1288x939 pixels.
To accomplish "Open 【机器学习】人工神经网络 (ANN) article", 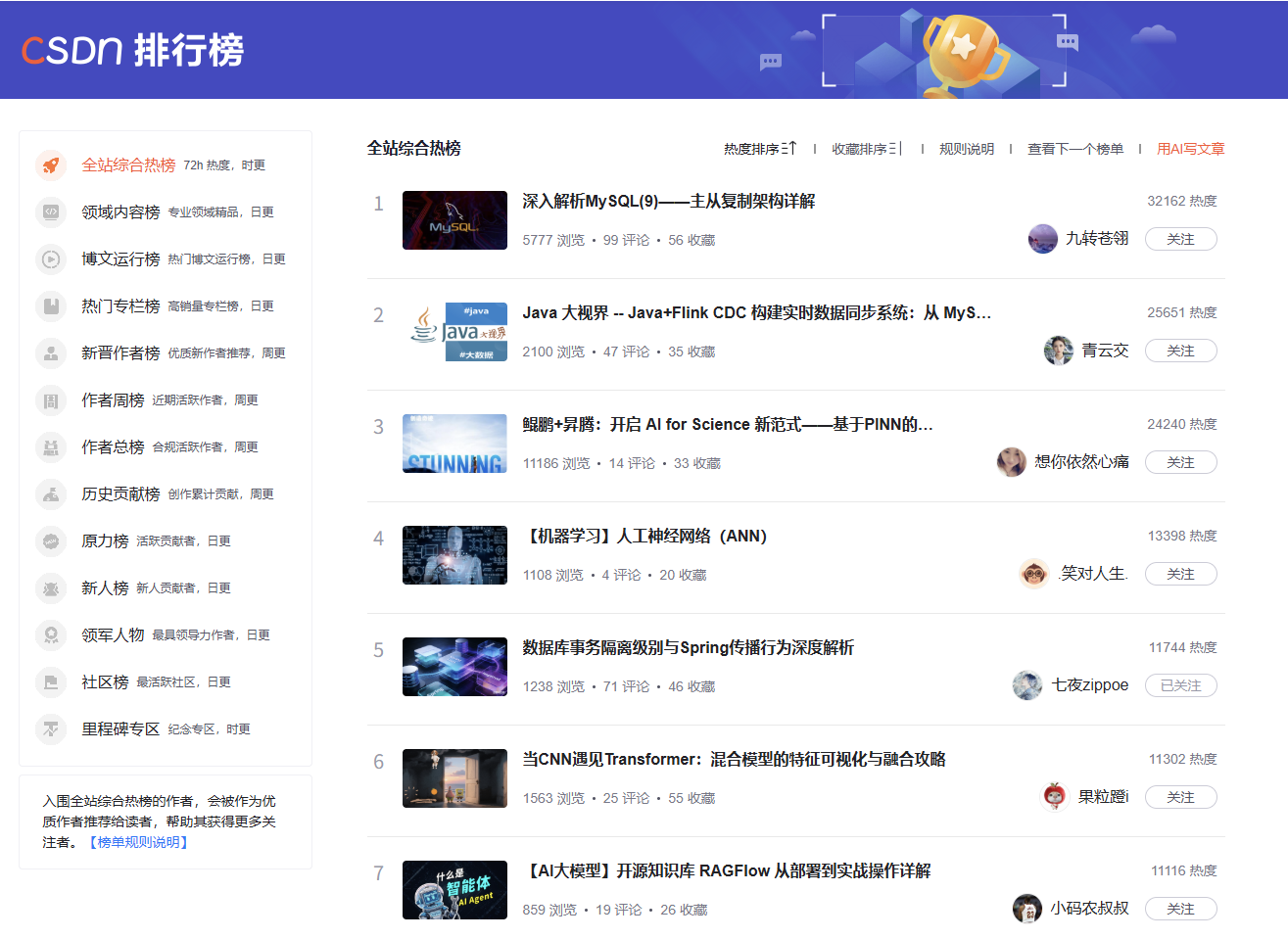I will [644, 536].
